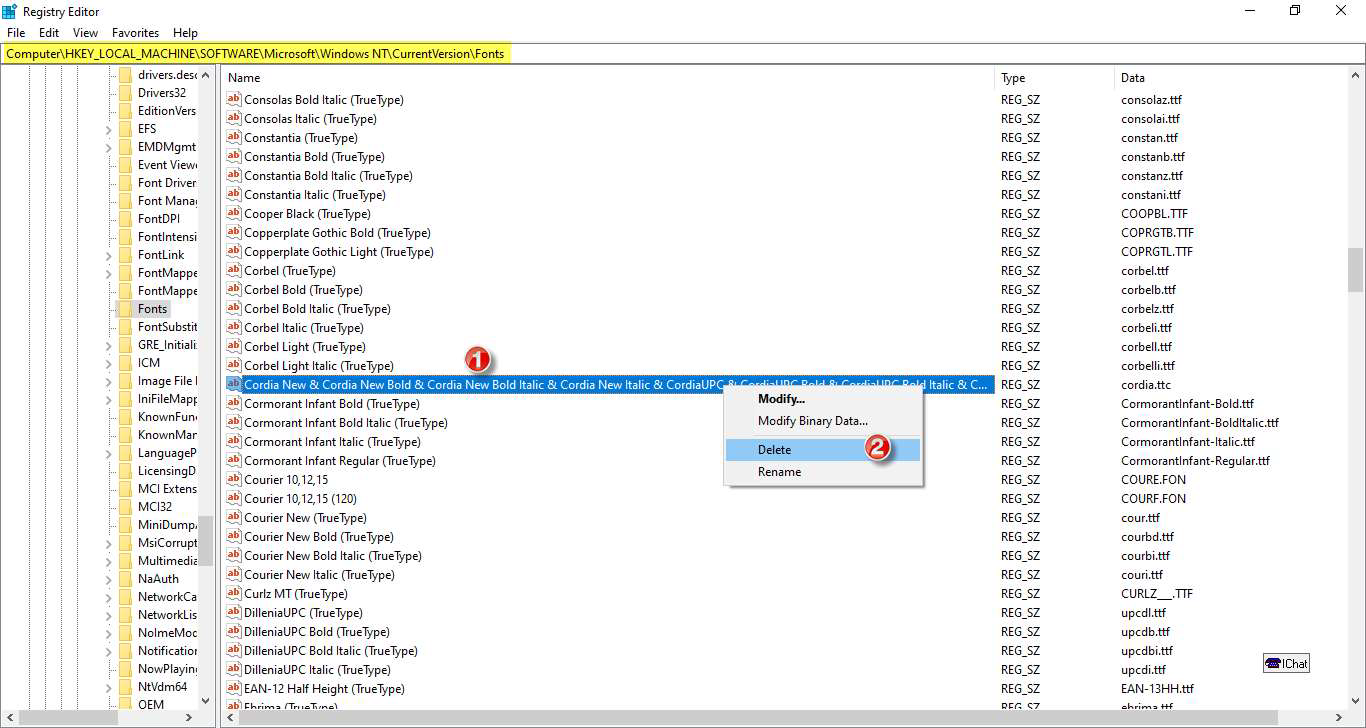Click the vertical scrollbar of the values list
Screen dimensions: 1366x728
tap(1356, 400)
